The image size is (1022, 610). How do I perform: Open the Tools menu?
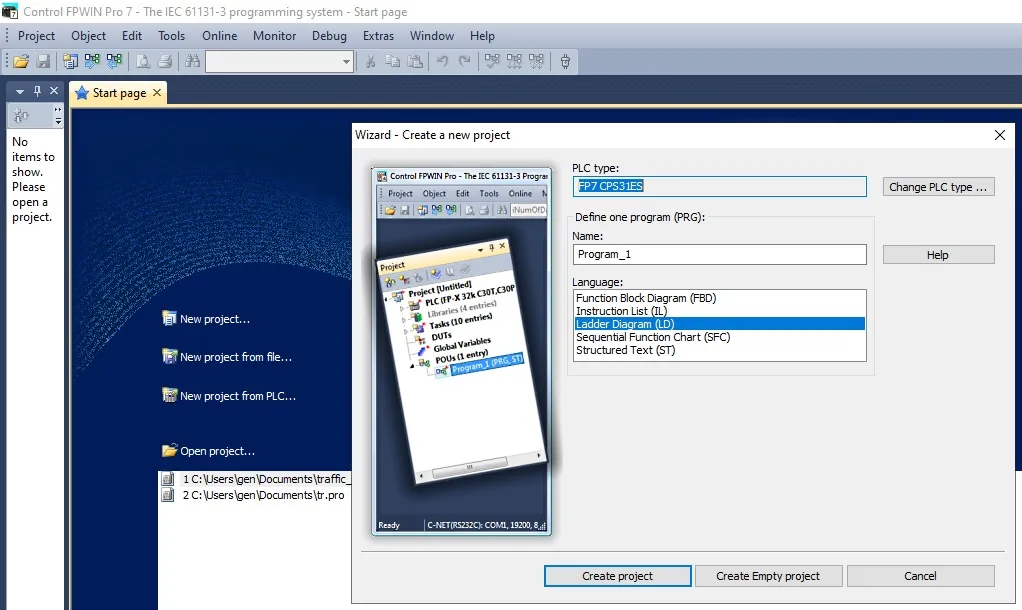pos(171,36)
